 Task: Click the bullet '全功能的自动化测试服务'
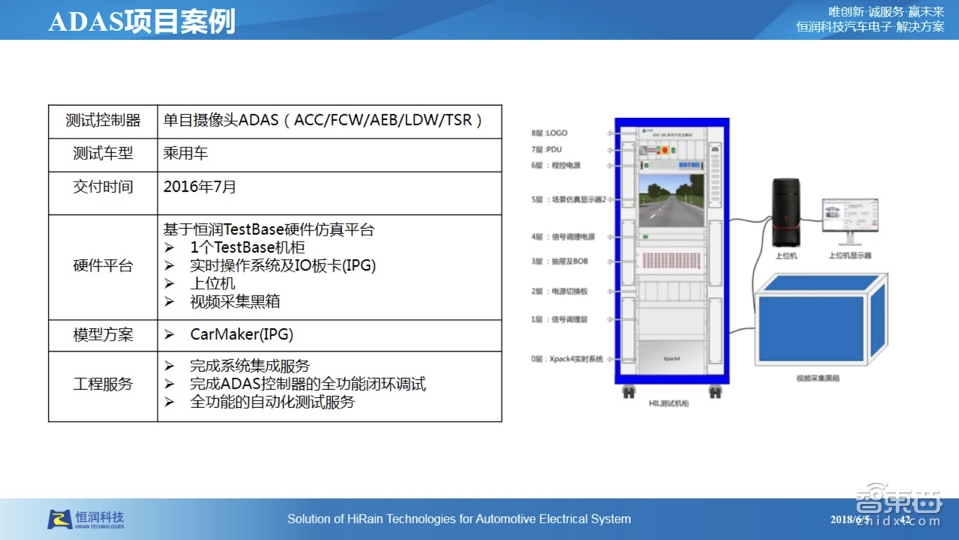272,402
